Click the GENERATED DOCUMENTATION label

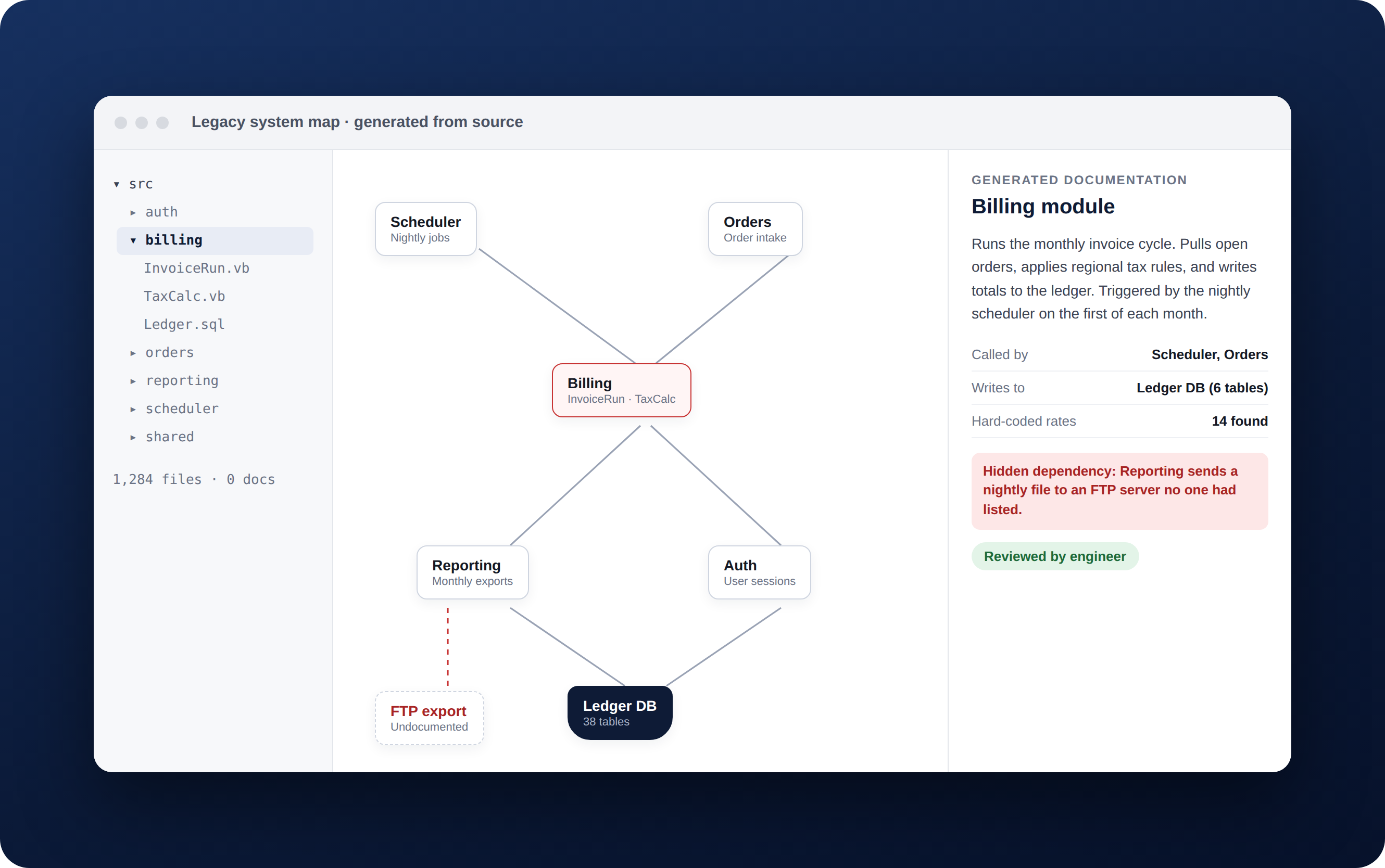click(1079, 180)
